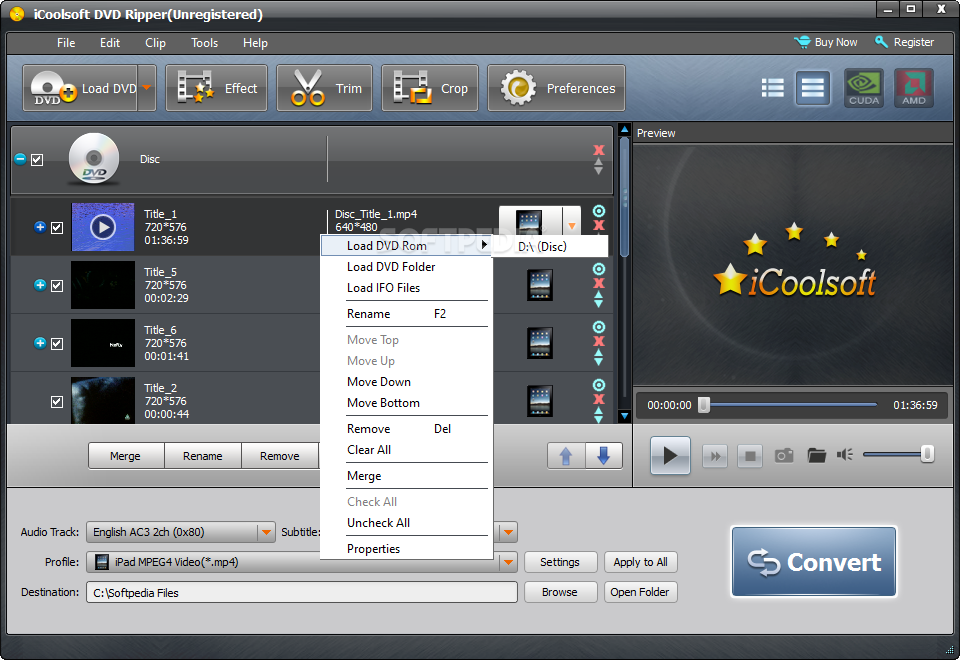The image size is (960, 660).
Task: Play the preview video
Action: tap(670, 456)
